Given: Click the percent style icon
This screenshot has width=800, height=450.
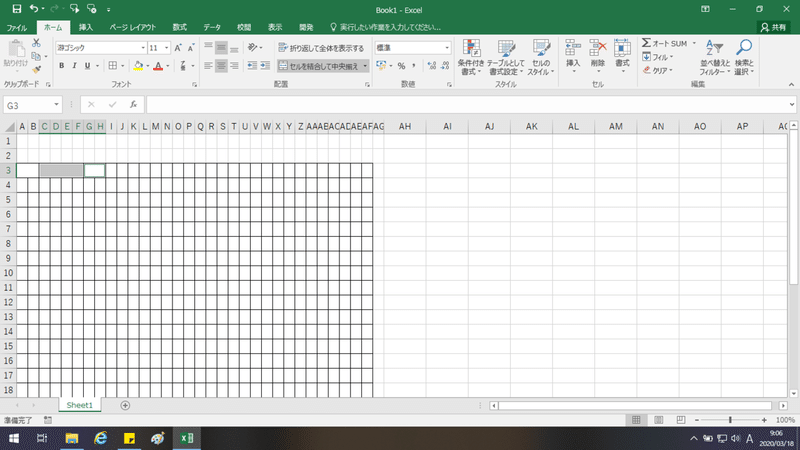Looking at the screenshot, I should [402, 66].
